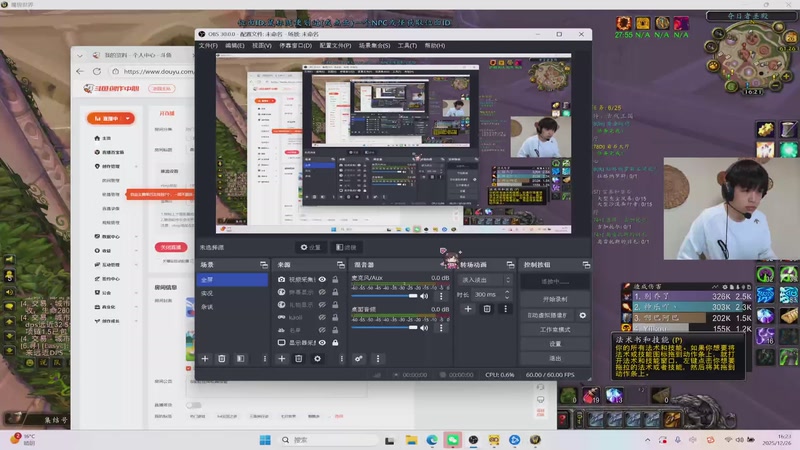Add a new scene transition
The height and width of the screenshot is (450, 800).
pyautogui.click(x=468, y=309)
